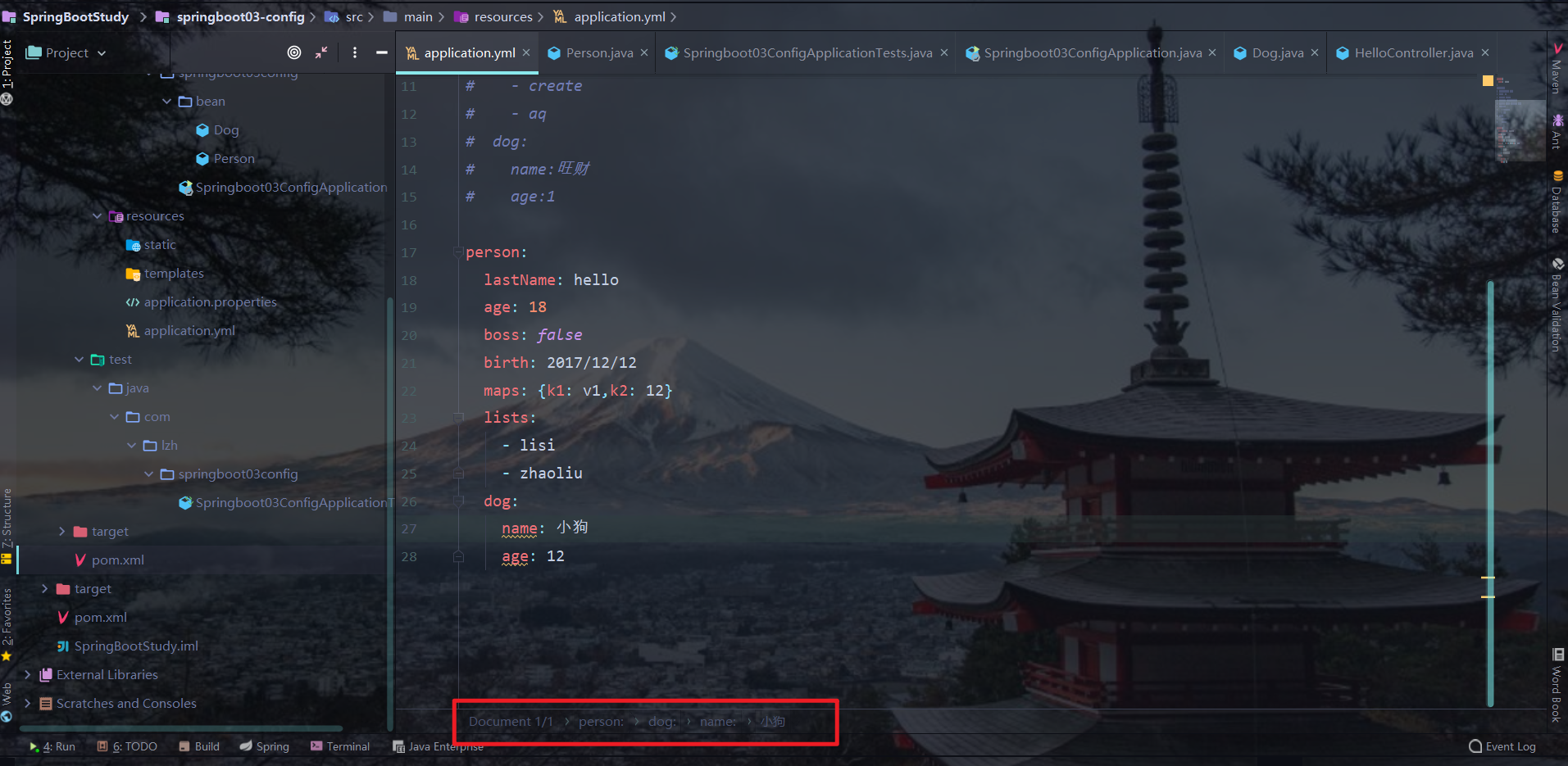
Task: Switch to HelloController.java editor tab
Action: pyautogui.click(x=1414, y=52)
